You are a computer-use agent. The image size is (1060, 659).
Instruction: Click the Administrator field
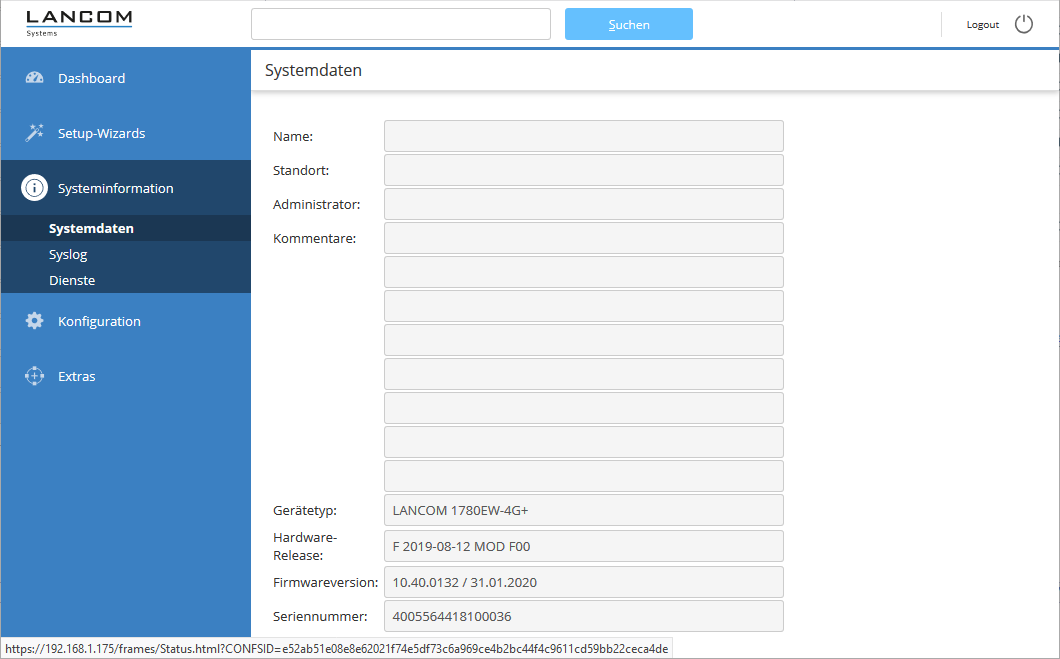583,204
